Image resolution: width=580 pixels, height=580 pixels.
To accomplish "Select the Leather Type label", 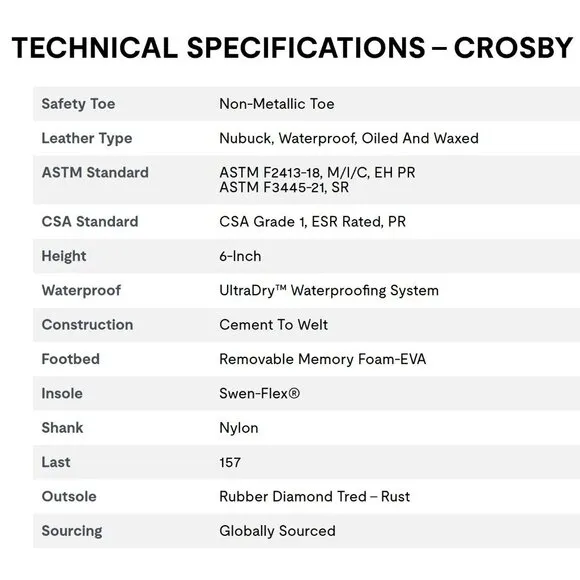I will (87, 139).
